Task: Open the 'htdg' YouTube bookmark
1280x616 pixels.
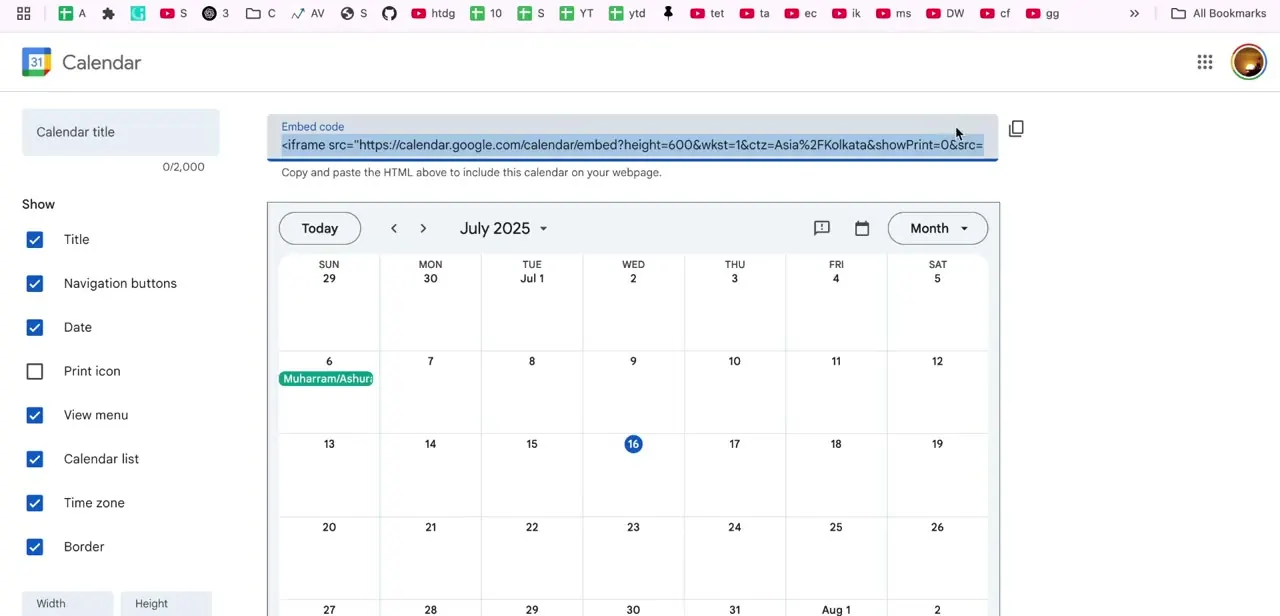Action: tap(433, 13)
